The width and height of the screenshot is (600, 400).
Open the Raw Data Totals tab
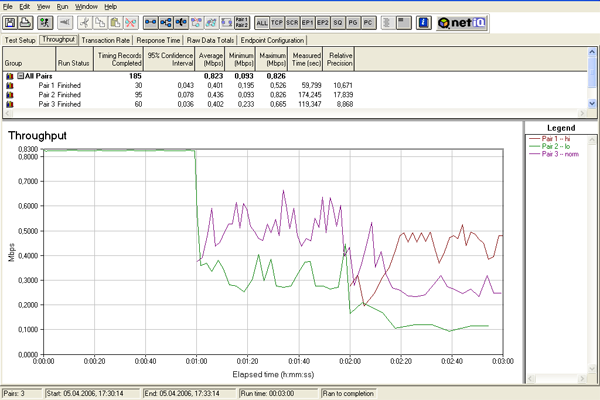(x=210, y=40)
